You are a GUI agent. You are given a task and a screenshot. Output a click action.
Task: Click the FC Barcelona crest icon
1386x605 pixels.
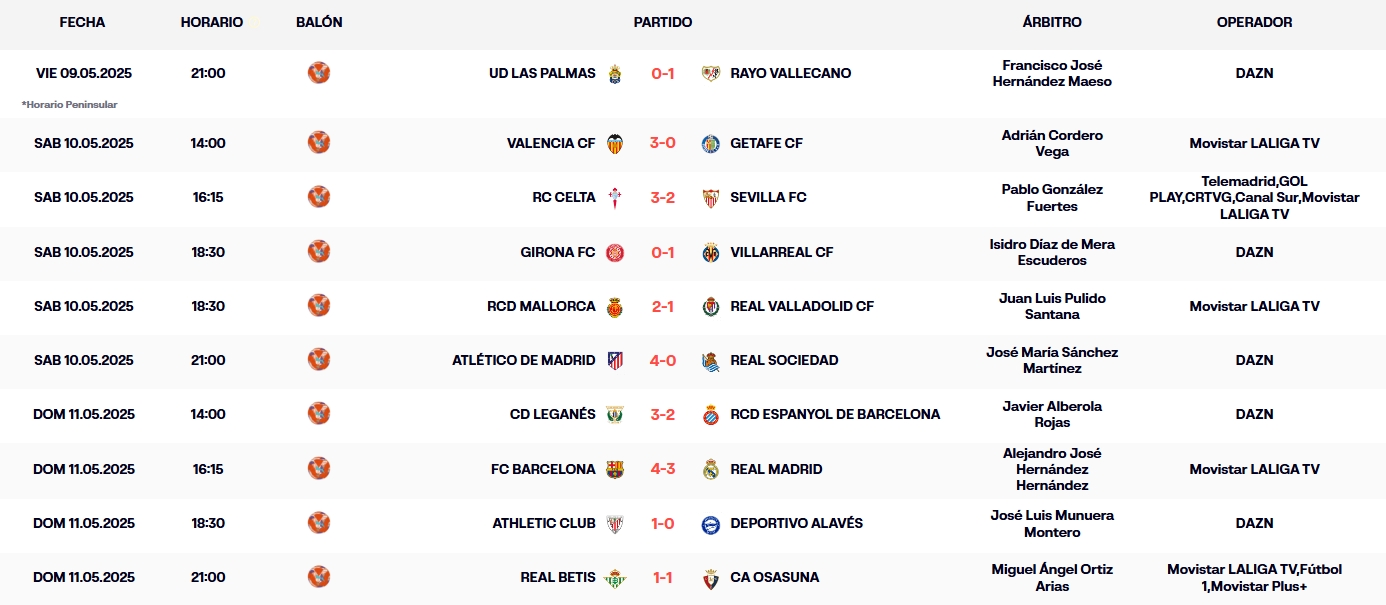click(615, 469)
